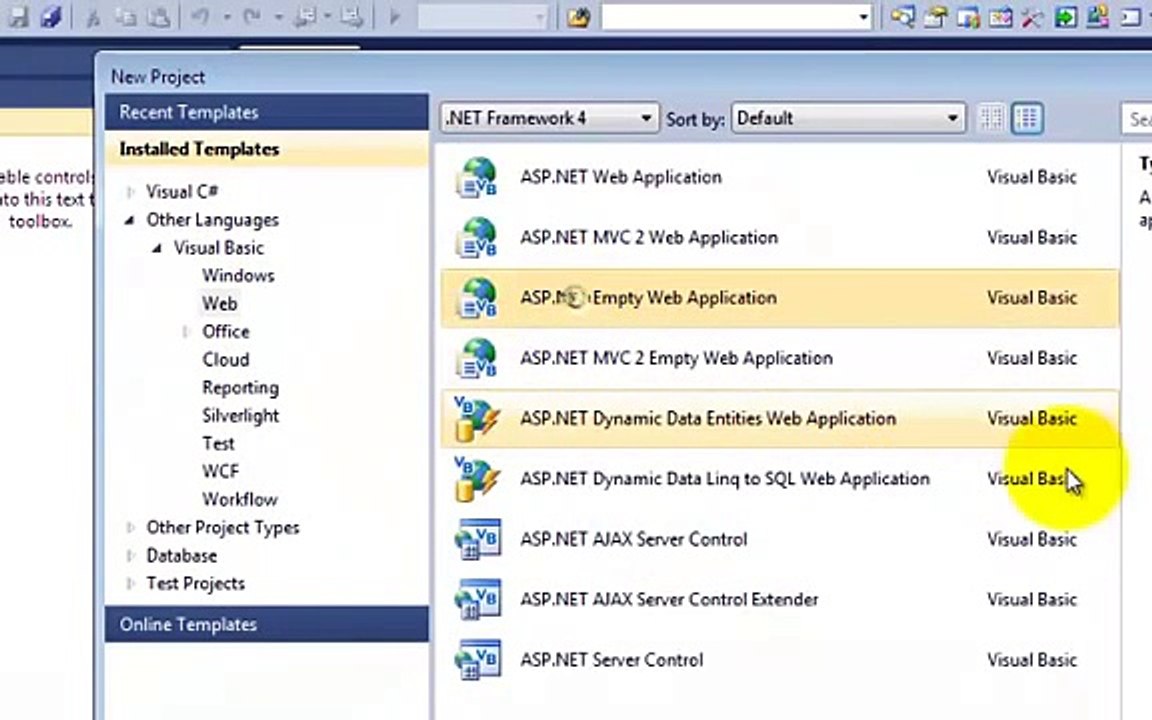Viewport: 1152px width, 720px height.
Task: Click the green arrow window icon in toolbar
Action: (x=1065, y=16)
